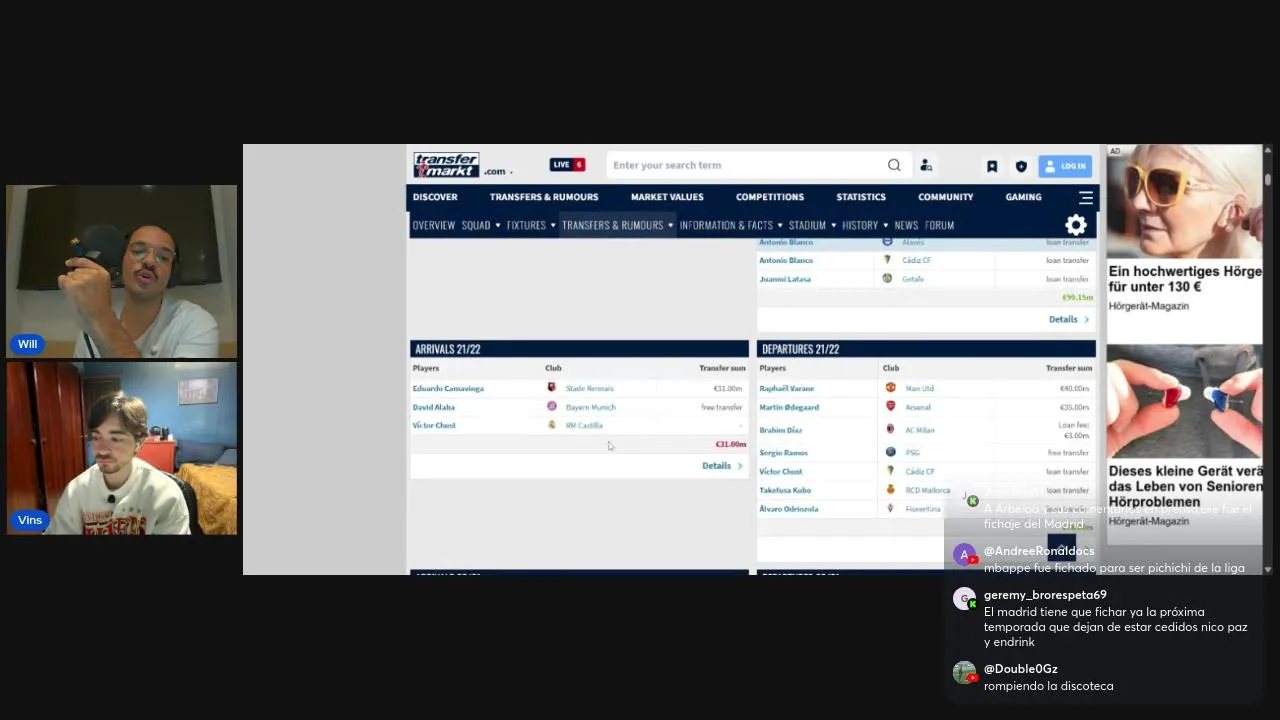Screen dimensions: 1280x720
Task: Open Álvaro Odriozola player link
Action: [789, 509]
